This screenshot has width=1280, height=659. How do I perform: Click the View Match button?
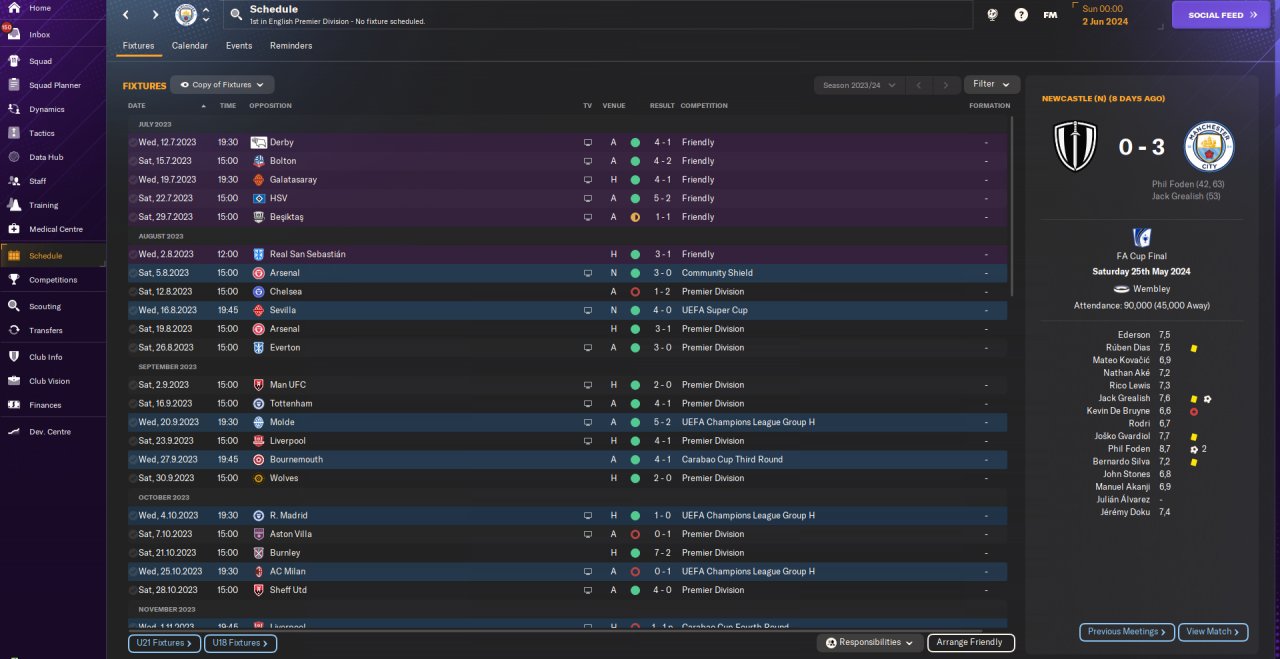tap(1214, 631)
